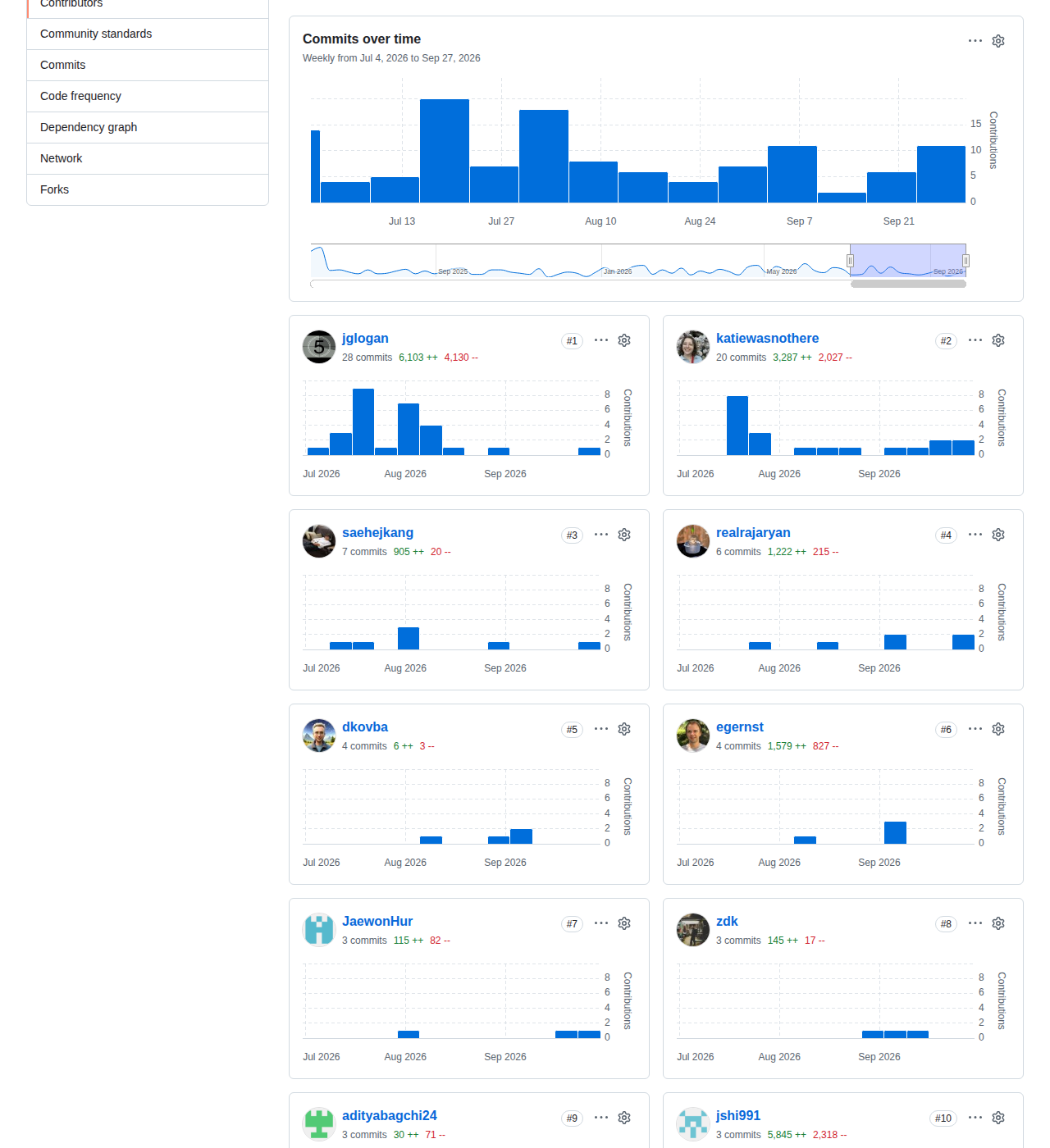Click gear icon on egernst card
1050x1148 pixels.
click(x=998, y=729)
